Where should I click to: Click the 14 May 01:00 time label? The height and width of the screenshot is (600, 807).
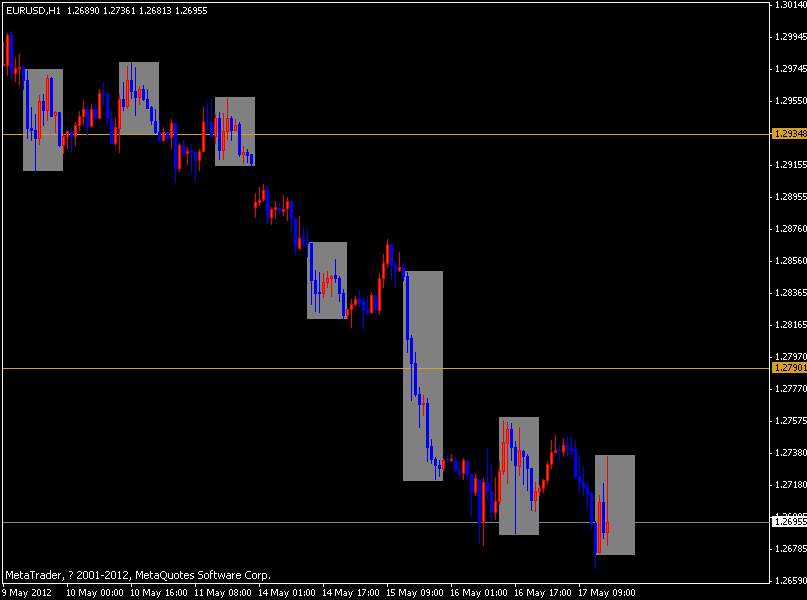click(x=287, y=592)
